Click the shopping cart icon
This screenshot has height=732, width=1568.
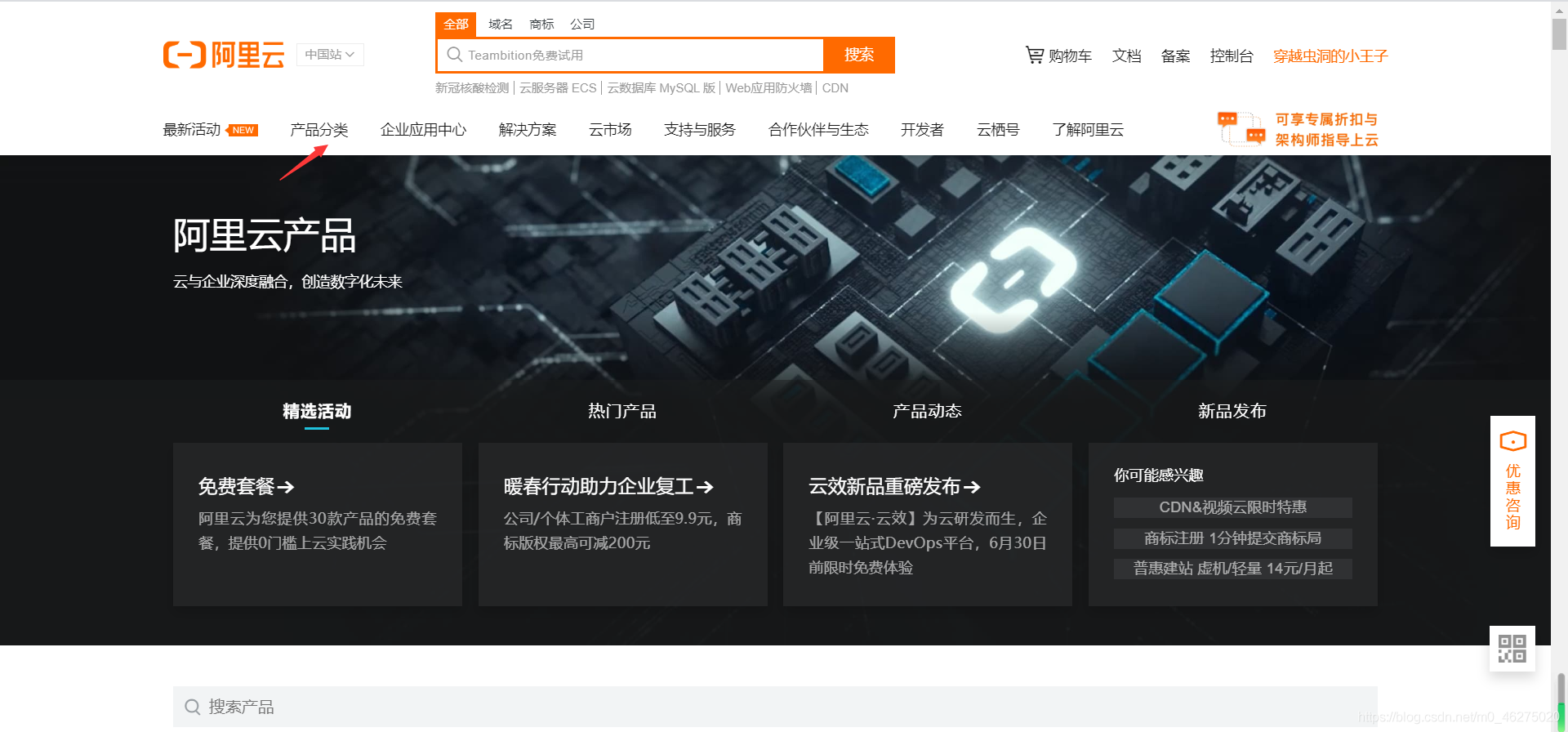pyautogui.click(x=1035, y=55)
